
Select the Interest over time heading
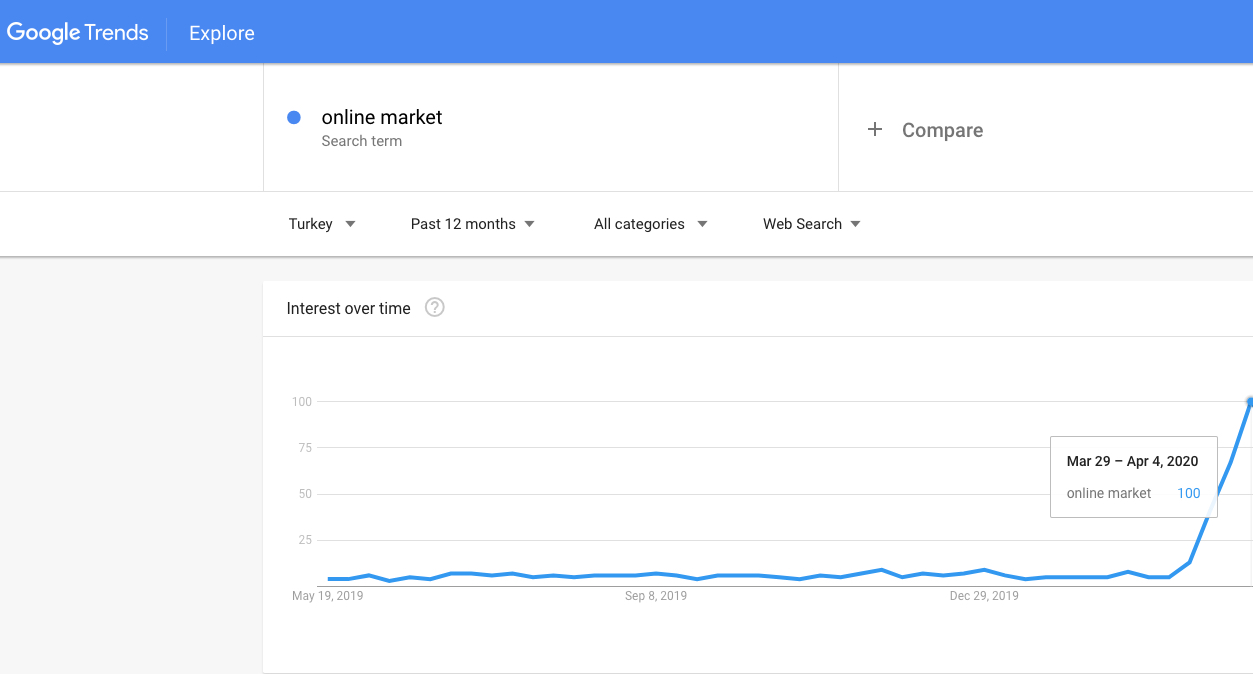click(348, 308)
